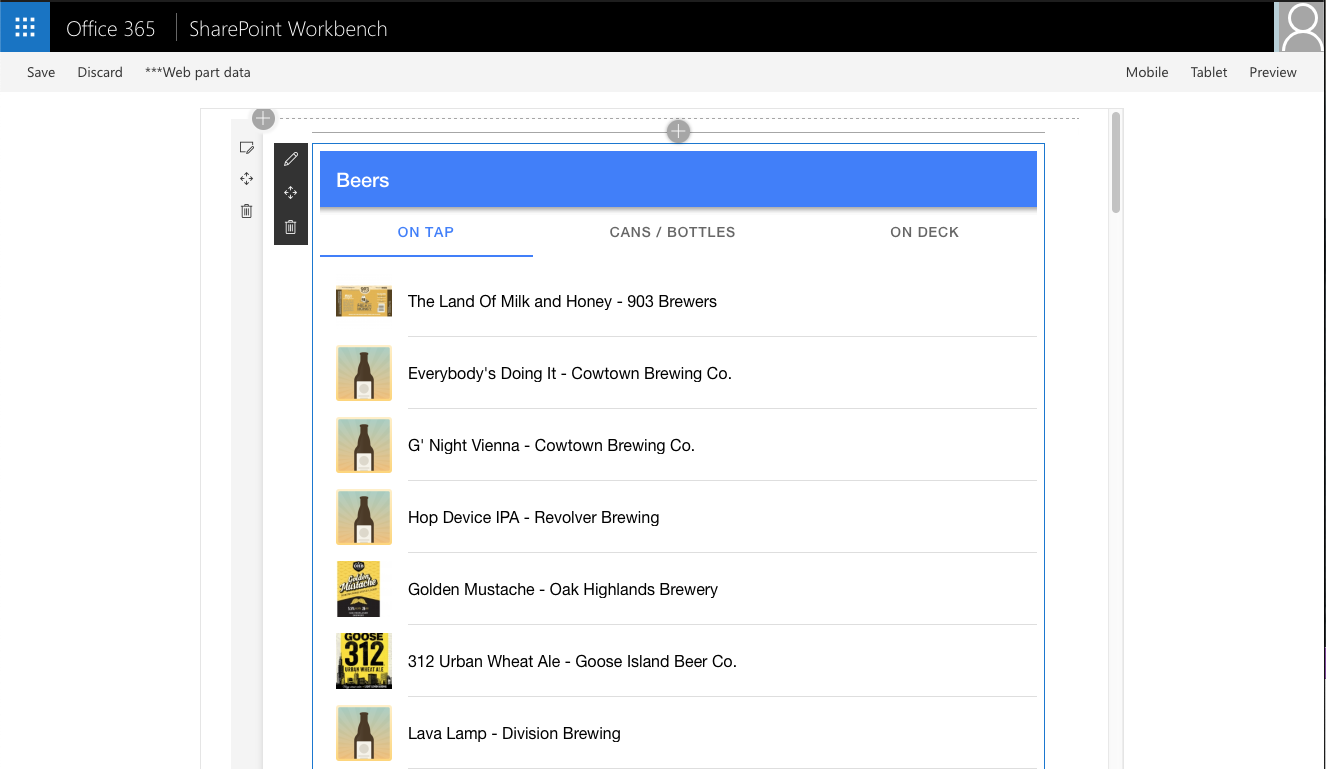Click the edit section icon in outer toolbar

tap(246, 148)
